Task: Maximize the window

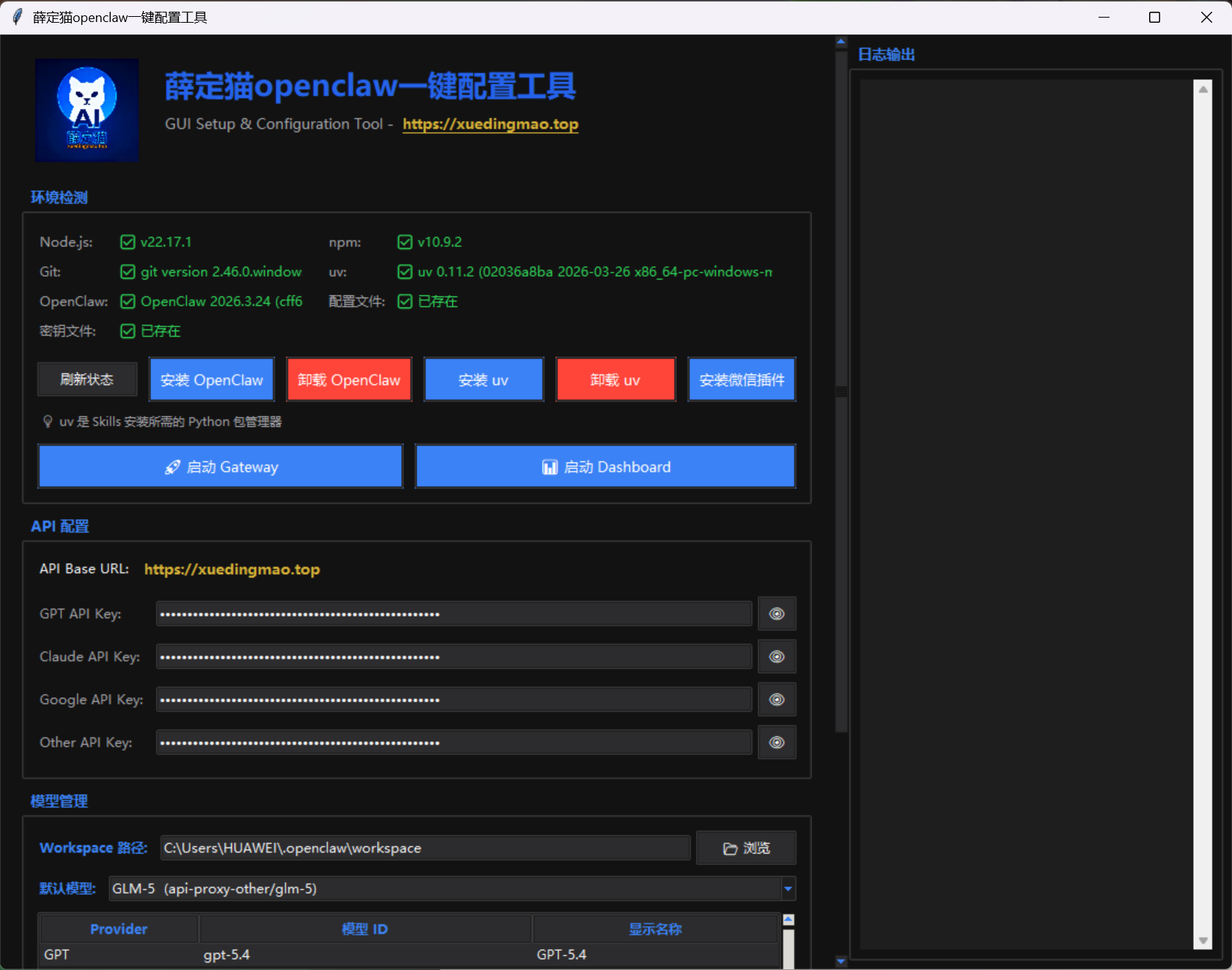Action: click(x=1154, y=17)
